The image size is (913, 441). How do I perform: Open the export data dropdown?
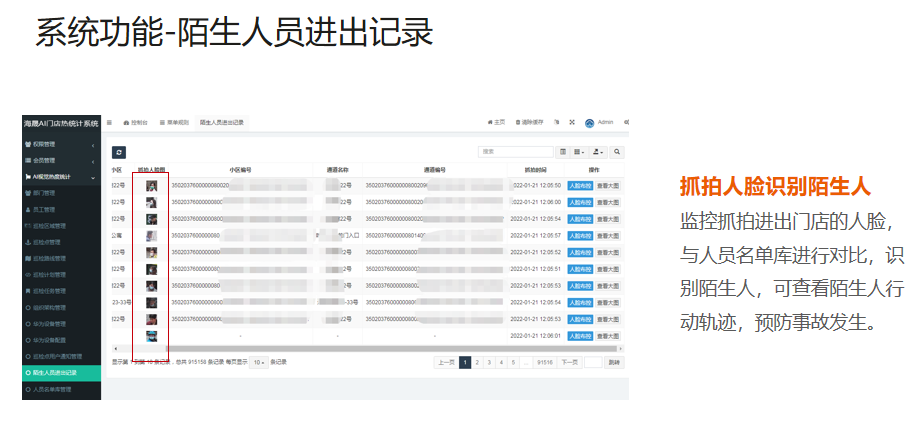click(598, 151)
